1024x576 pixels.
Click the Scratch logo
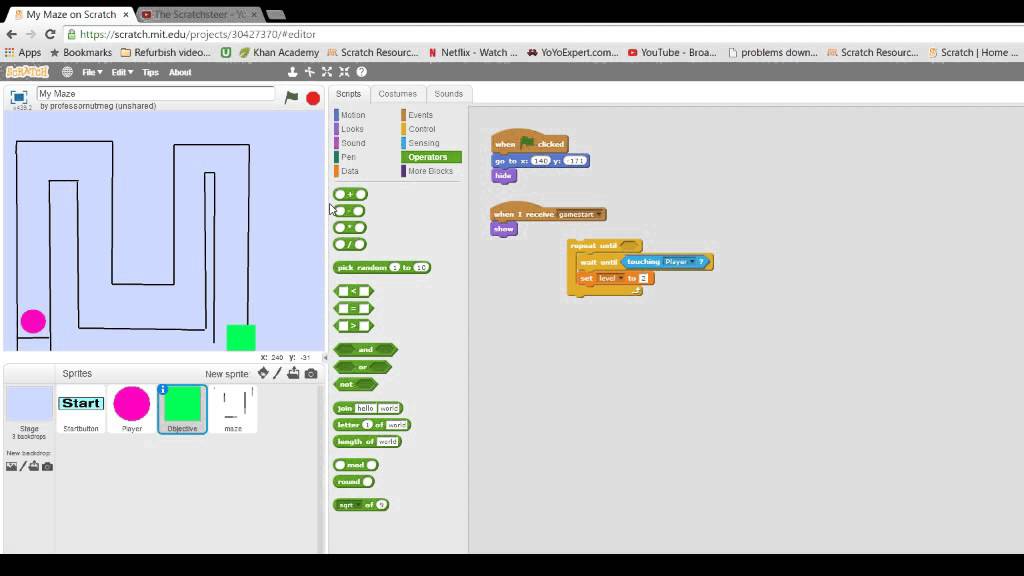[x=27, y=72]
